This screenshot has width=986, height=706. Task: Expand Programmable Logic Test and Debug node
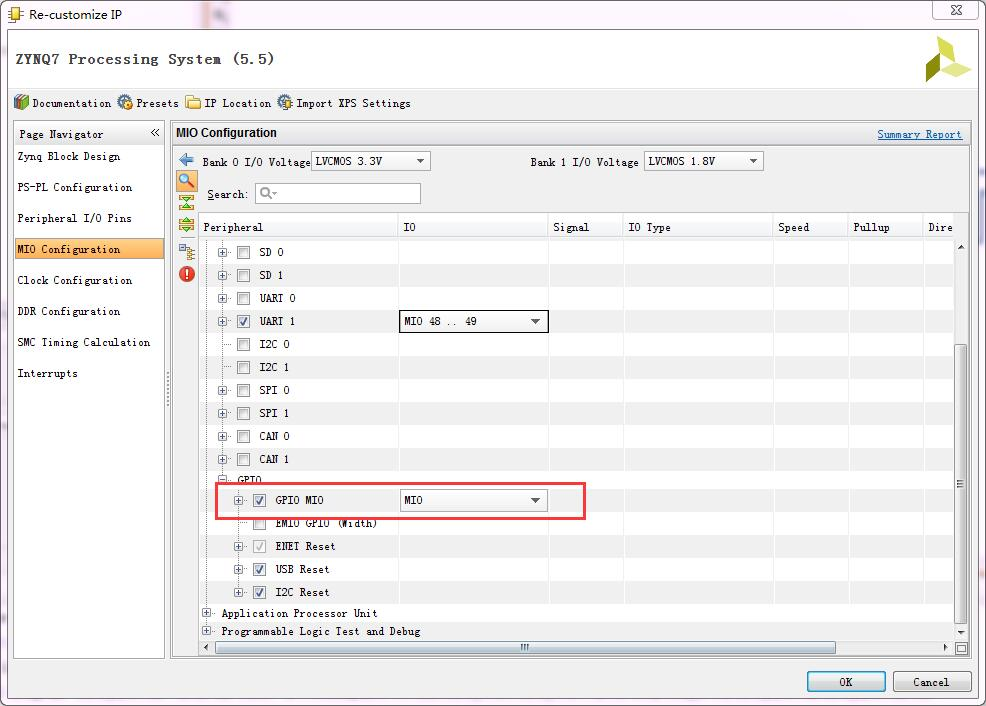click(206, 631)
